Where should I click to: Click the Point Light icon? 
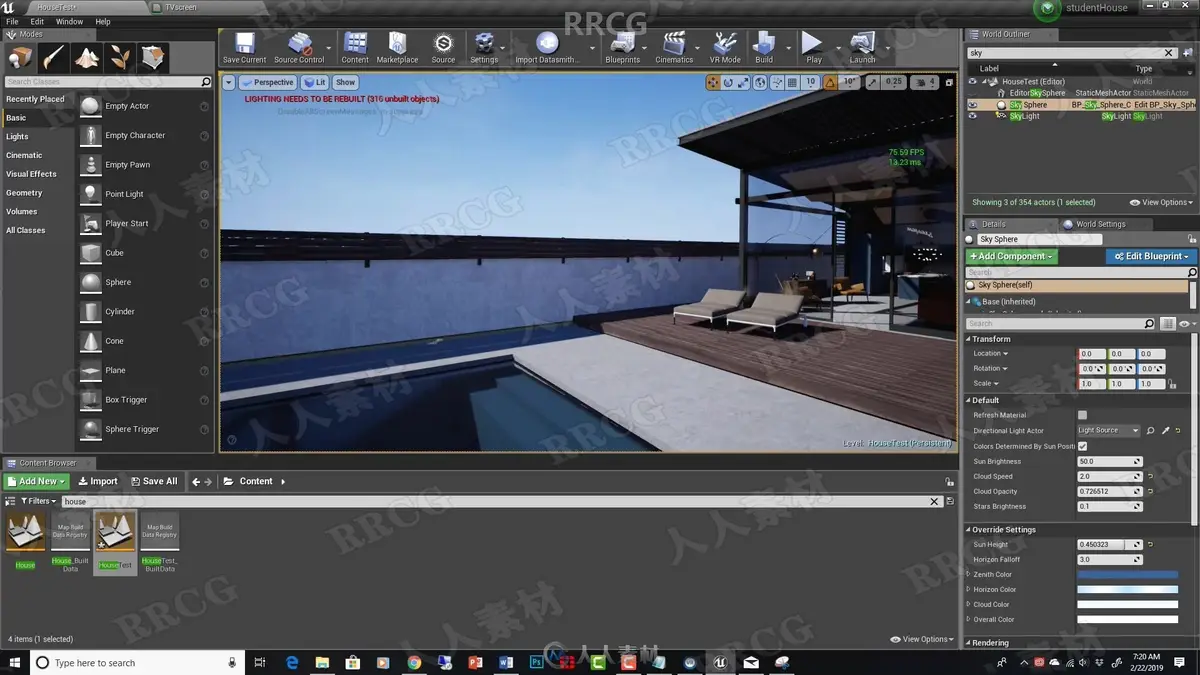coord(90,194)
